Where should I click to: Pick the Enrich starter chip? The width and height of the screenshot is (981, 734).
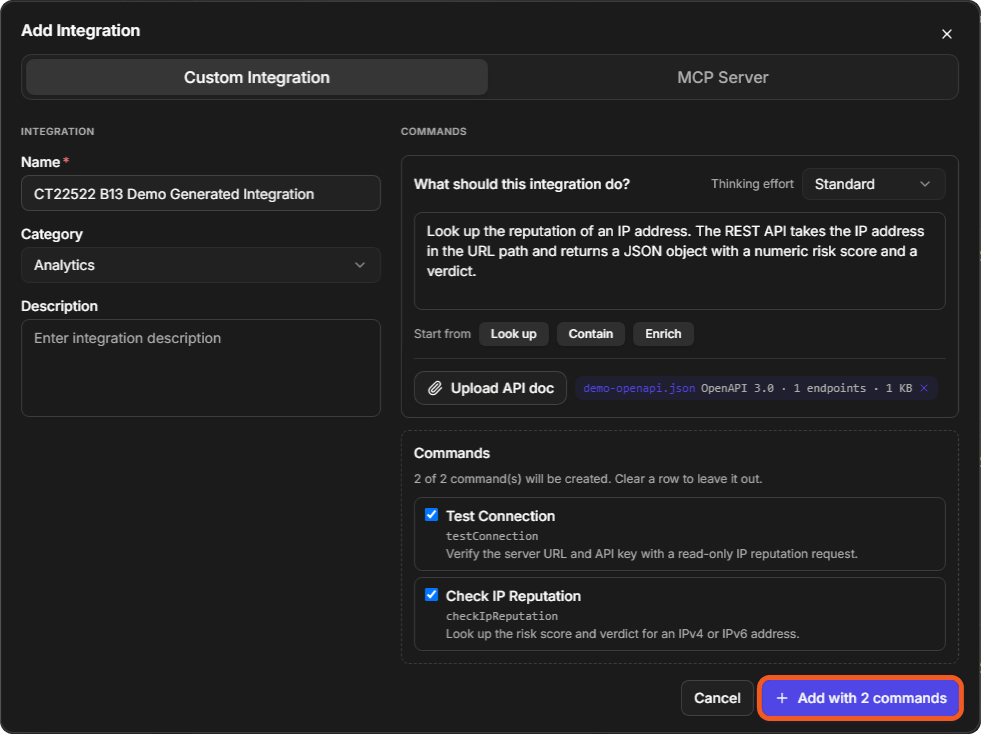click(x=663, y=334)
